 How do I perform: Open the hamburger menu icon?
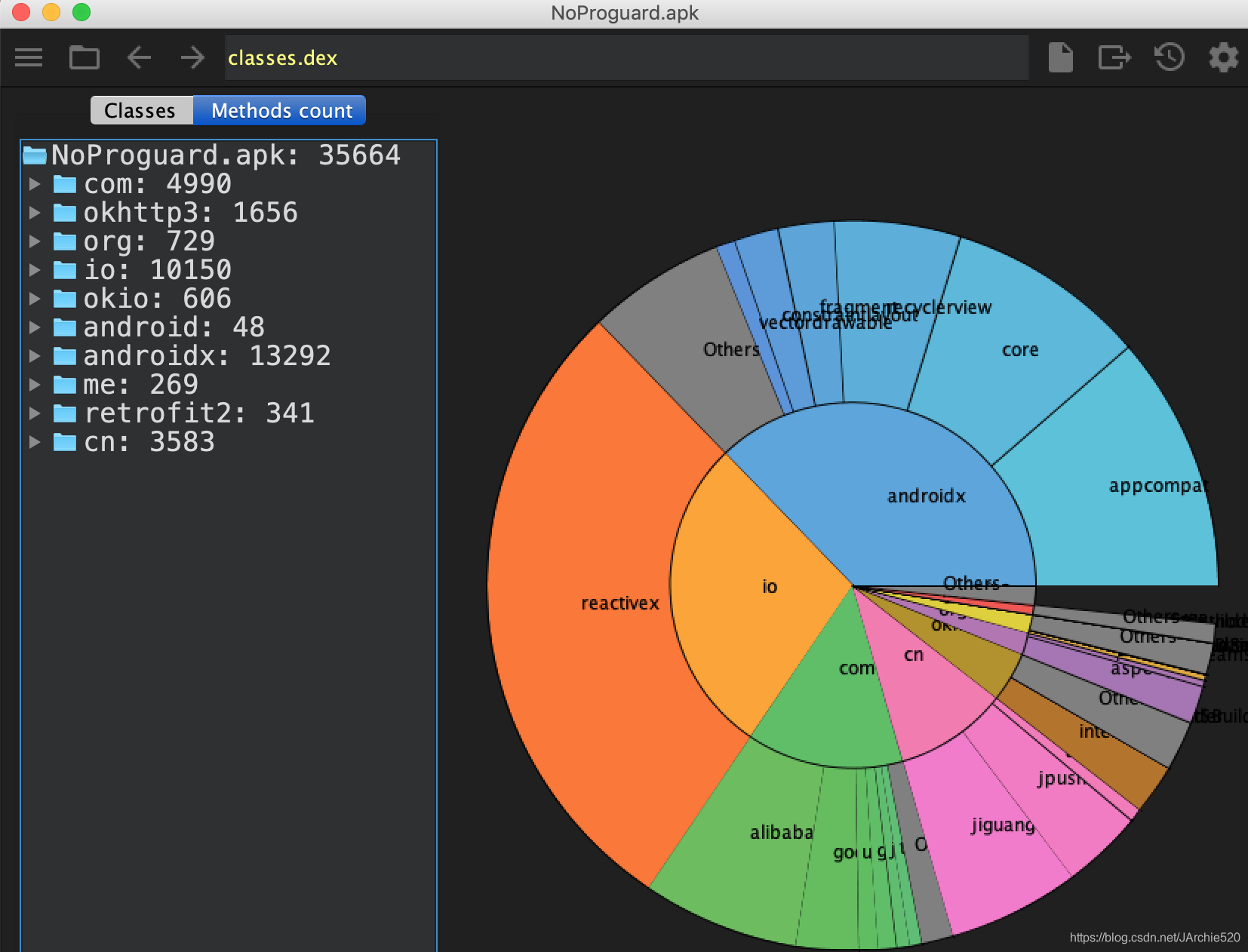pos(29,57)
